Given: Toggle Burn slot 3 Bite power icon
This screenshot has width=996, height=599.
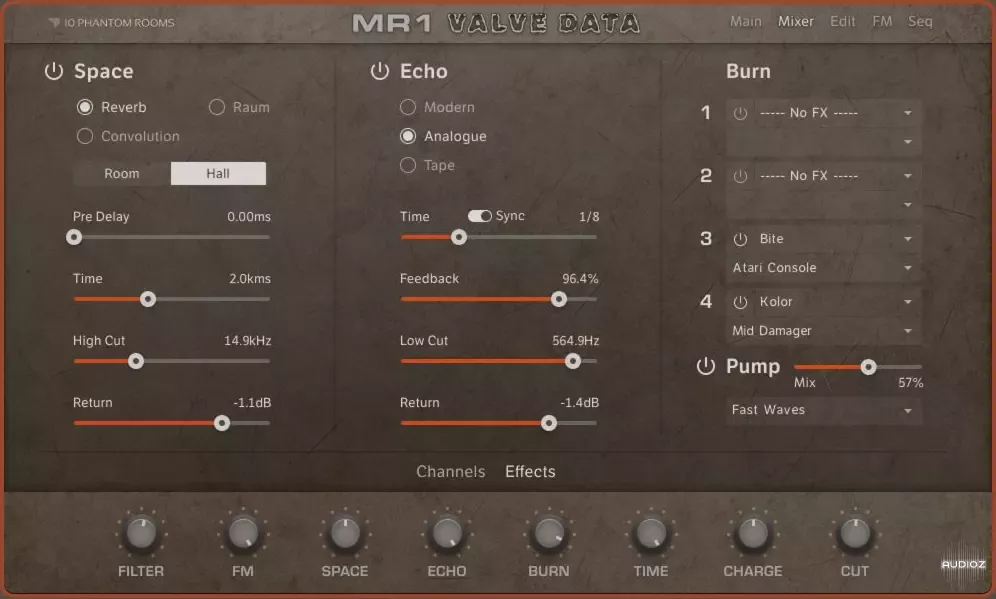Looking at the screenshot, I should (x=740, y=239).
